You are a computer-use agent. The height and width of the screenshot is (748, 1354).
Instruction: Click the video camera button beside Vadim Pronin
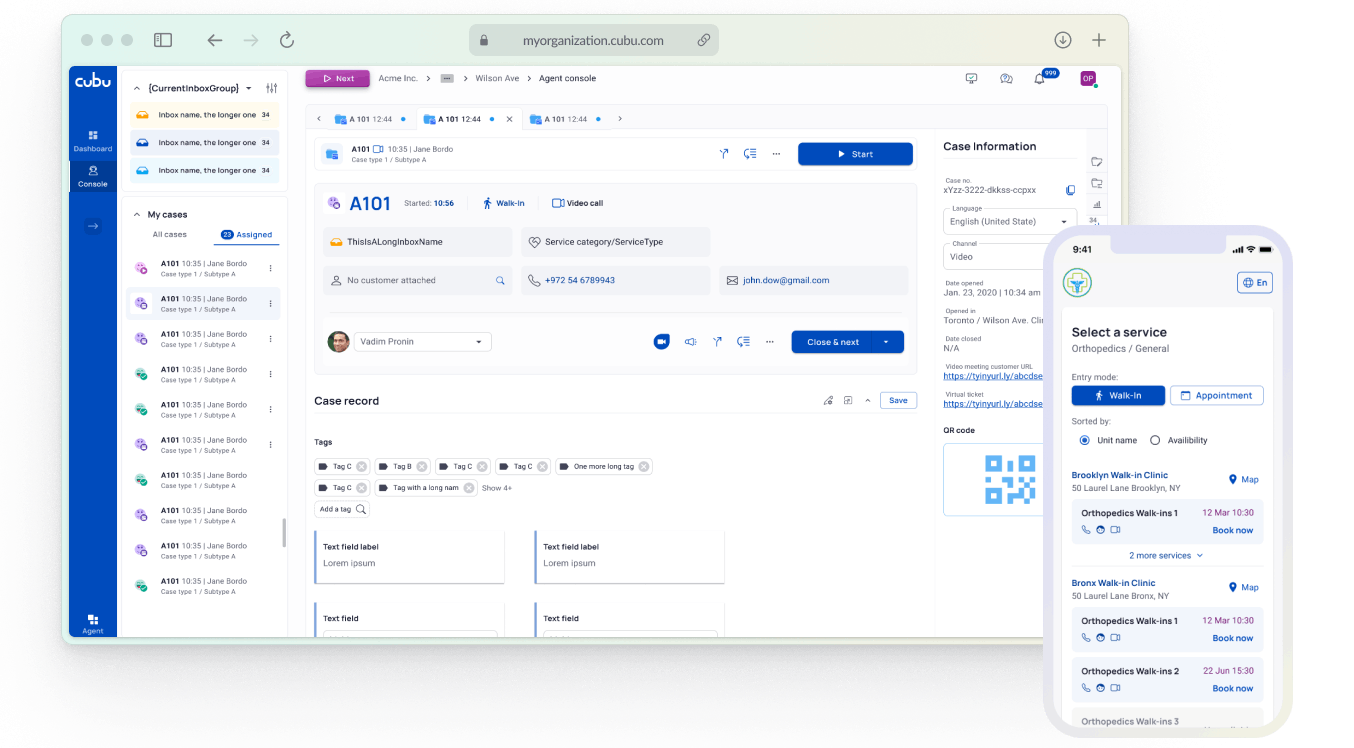(661, 342)
